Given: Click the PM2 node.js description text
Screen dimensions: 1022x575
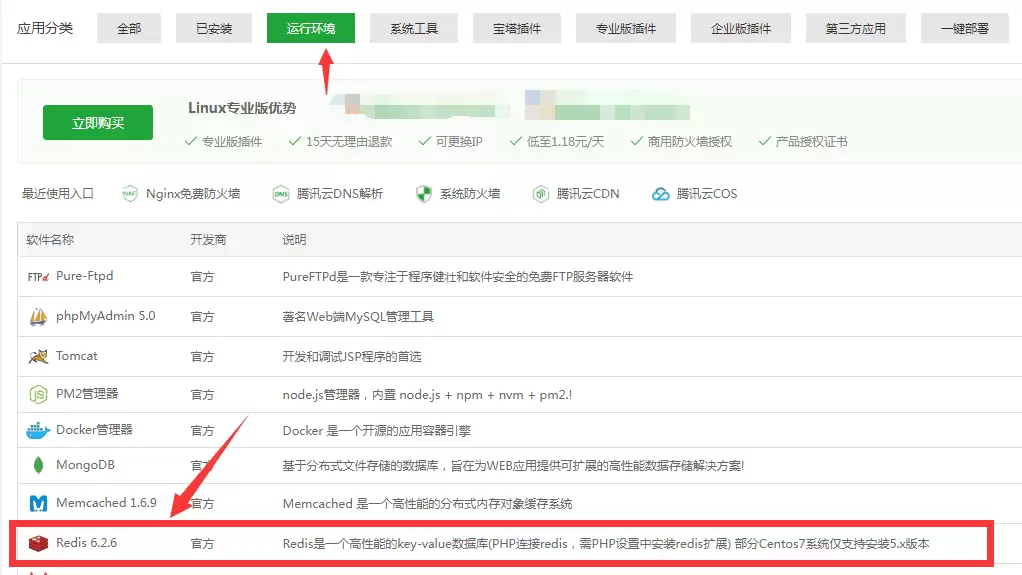Looking at the screenshot, I should click(x=428, y=394).
